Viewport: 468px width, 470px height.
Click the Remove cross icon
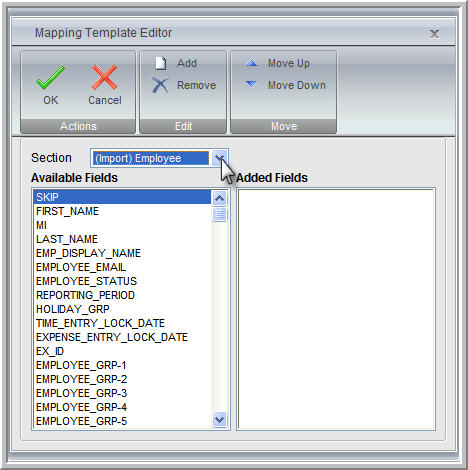point(160,85)
